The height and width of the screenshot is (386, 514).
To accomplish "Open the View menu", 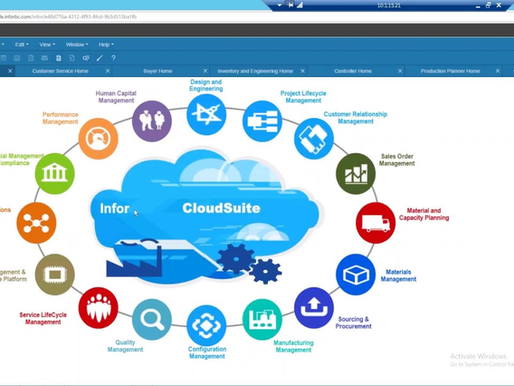I will (x=47, y=44).
